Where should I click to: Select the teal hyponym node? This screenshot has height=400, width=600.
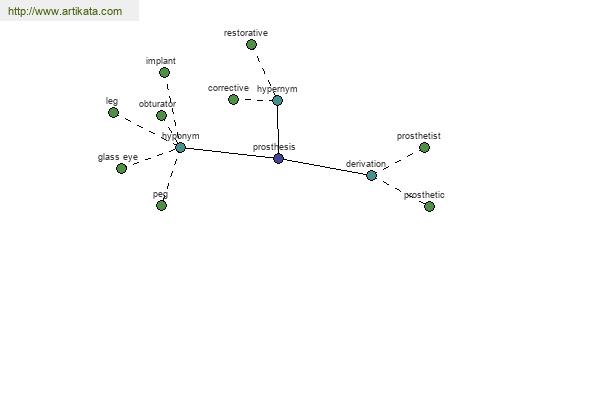tap(180, 147)
